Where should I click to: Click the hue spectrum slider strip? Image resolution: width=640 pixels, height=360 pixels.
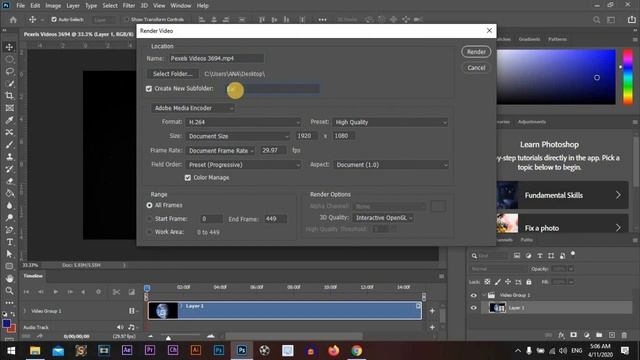coord(628,77)
